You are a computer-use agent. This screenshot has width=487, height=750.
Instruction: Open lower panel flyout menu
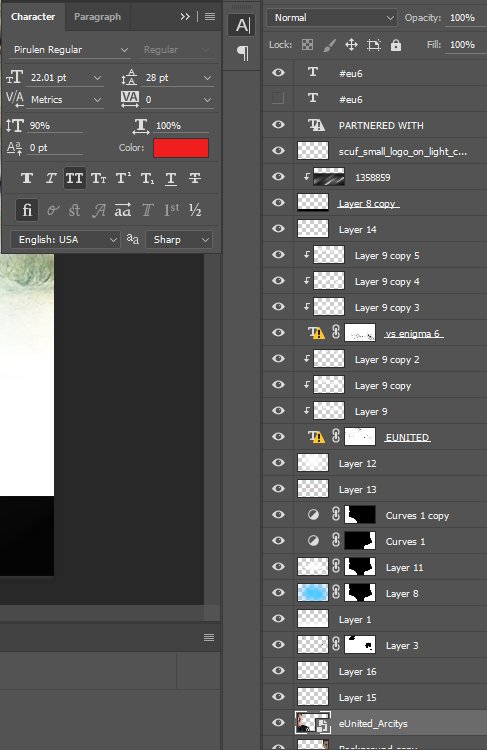click(209, 637)
